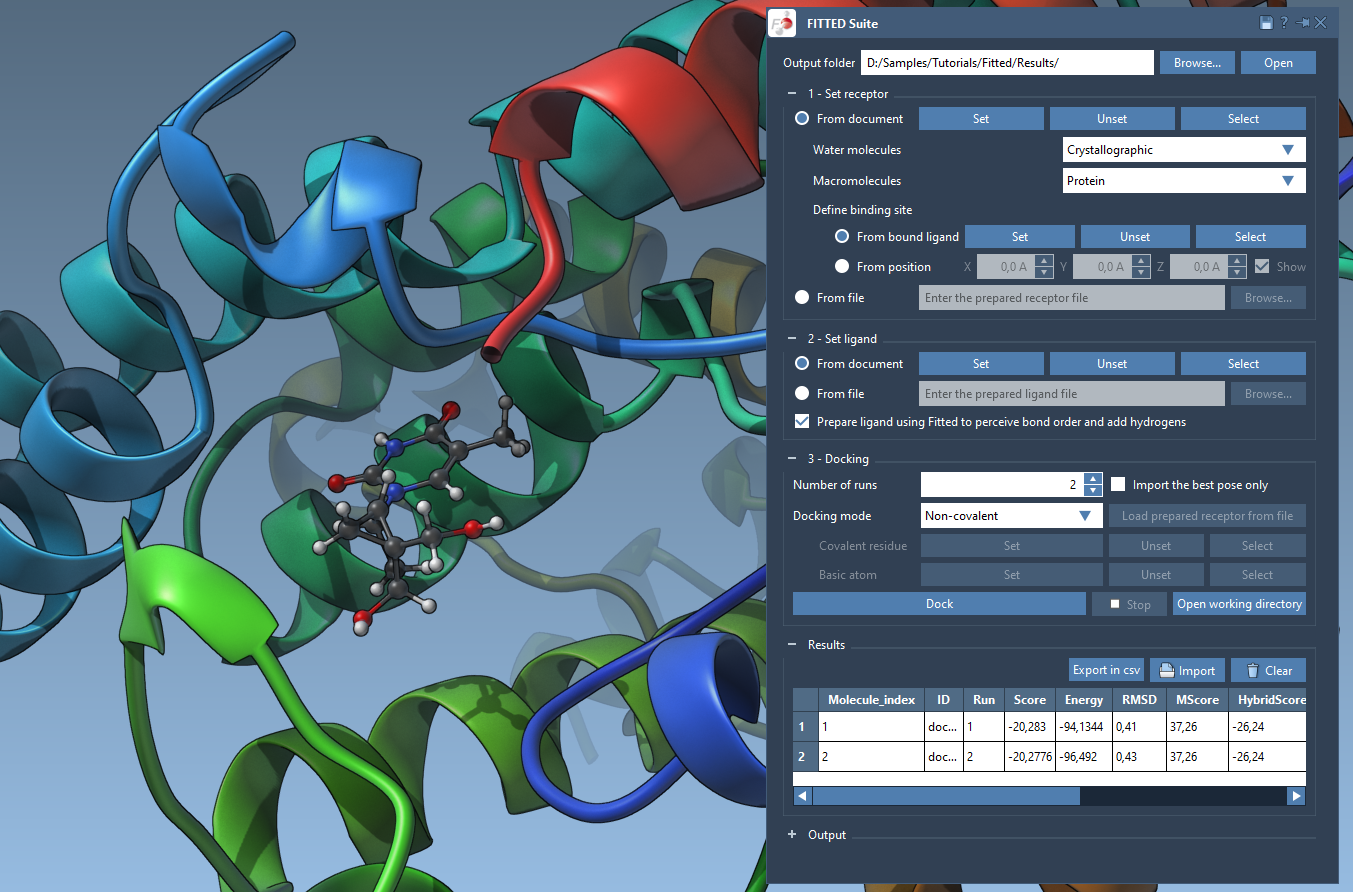This screenshot has height=892, width=1353.
Task: Click Set in the Set ligand section
Action: coord(981,364)
